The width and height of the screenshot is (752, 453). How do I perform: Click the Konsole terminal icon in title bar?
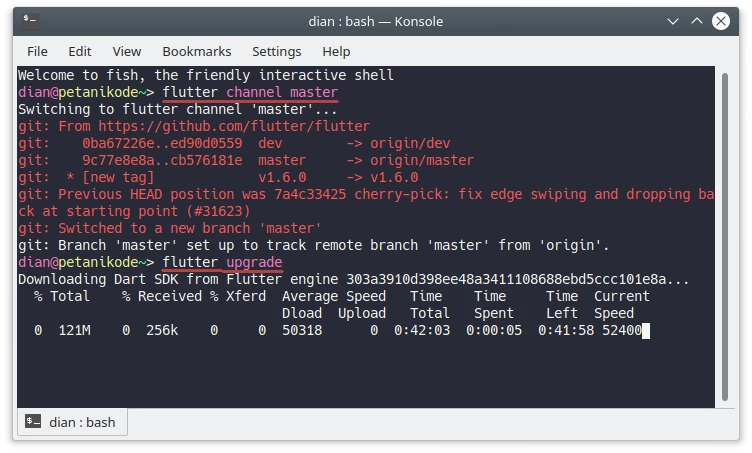(31, 21)
